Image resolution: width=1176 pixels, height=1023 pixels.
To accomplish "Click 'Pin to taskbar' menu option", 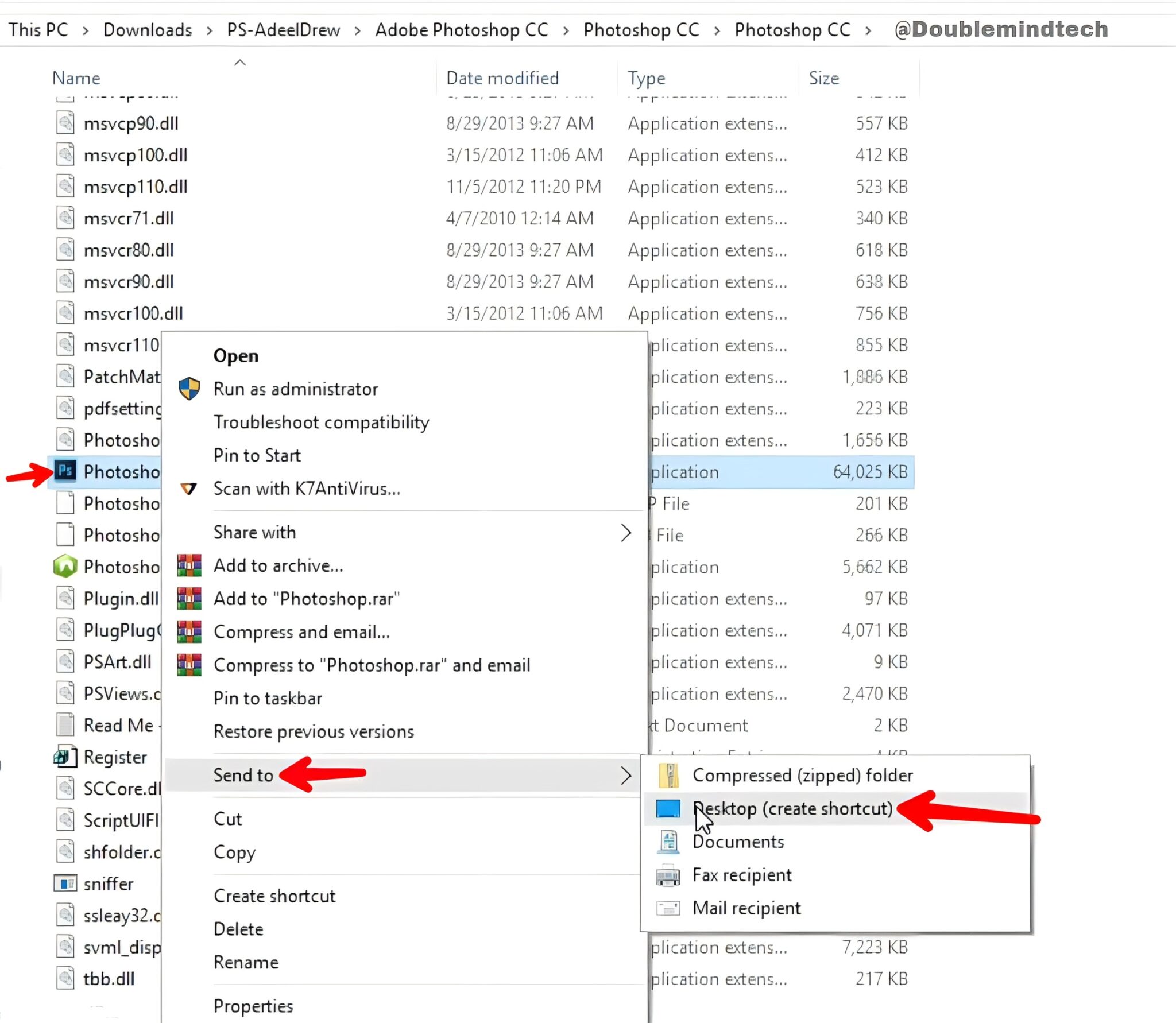I will [x=268, y=697].
